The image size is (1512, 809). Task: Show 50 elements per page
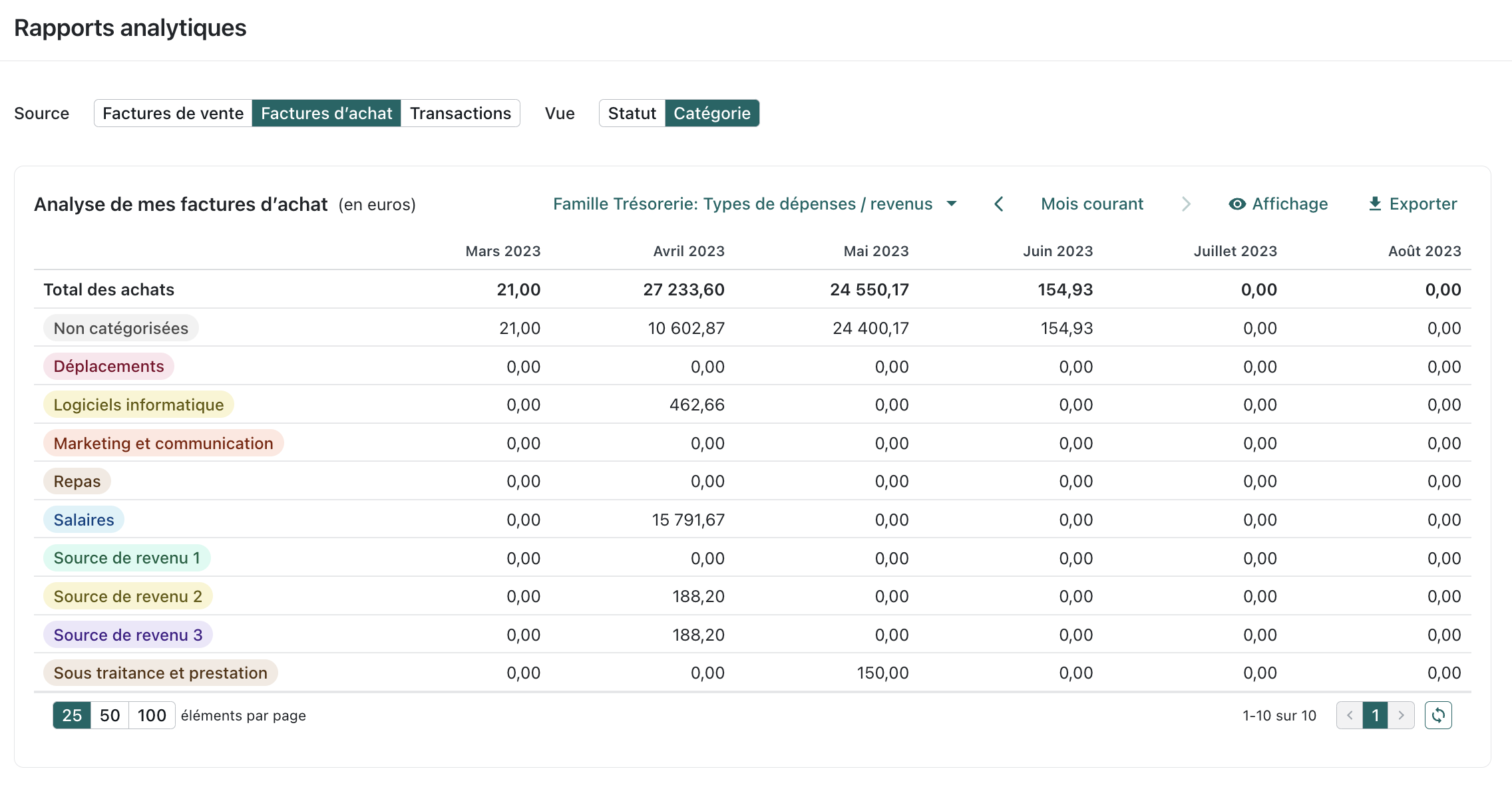coord(110,715)
